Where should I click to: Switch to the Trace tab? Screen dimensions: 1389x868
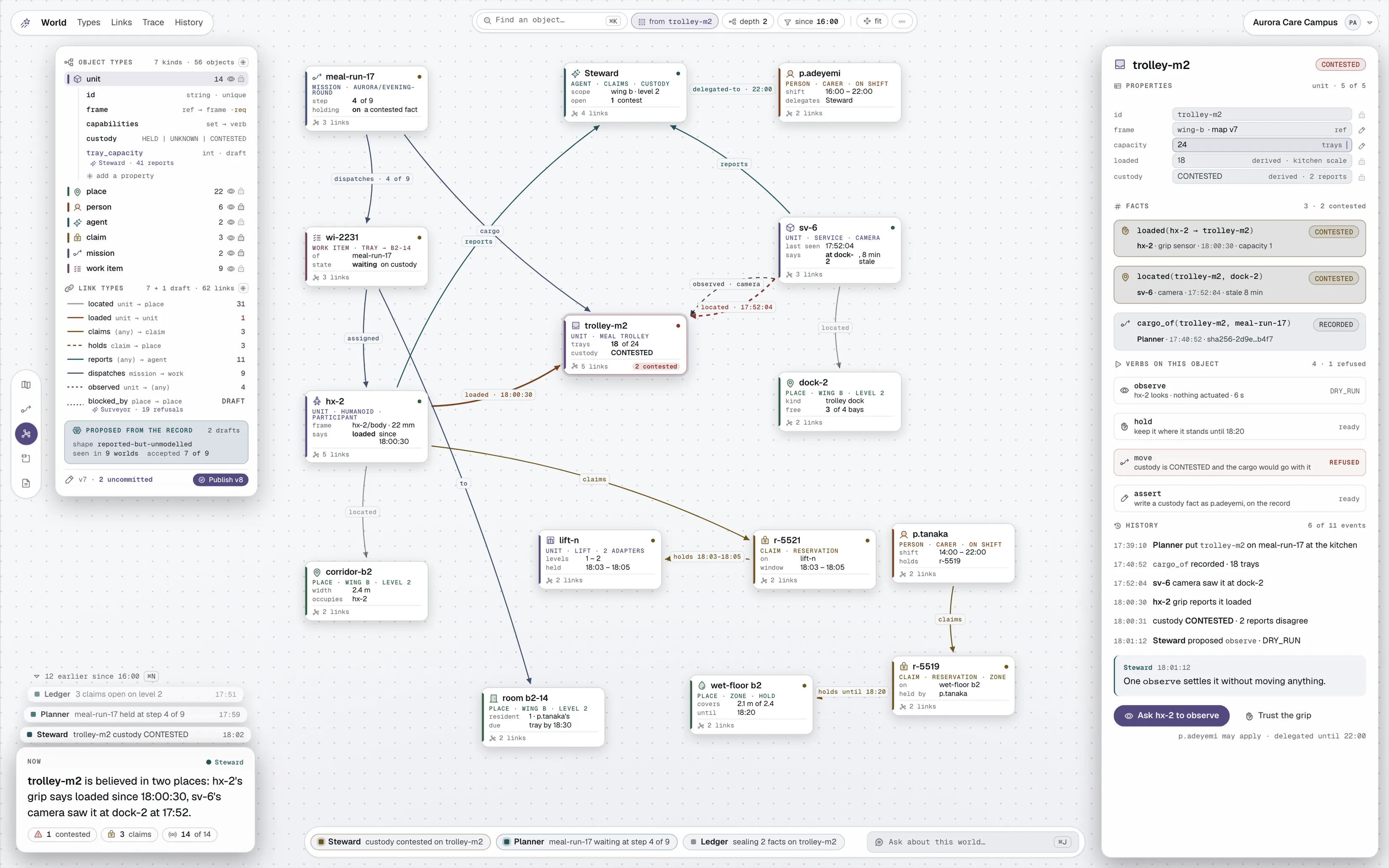pos(153,22)
